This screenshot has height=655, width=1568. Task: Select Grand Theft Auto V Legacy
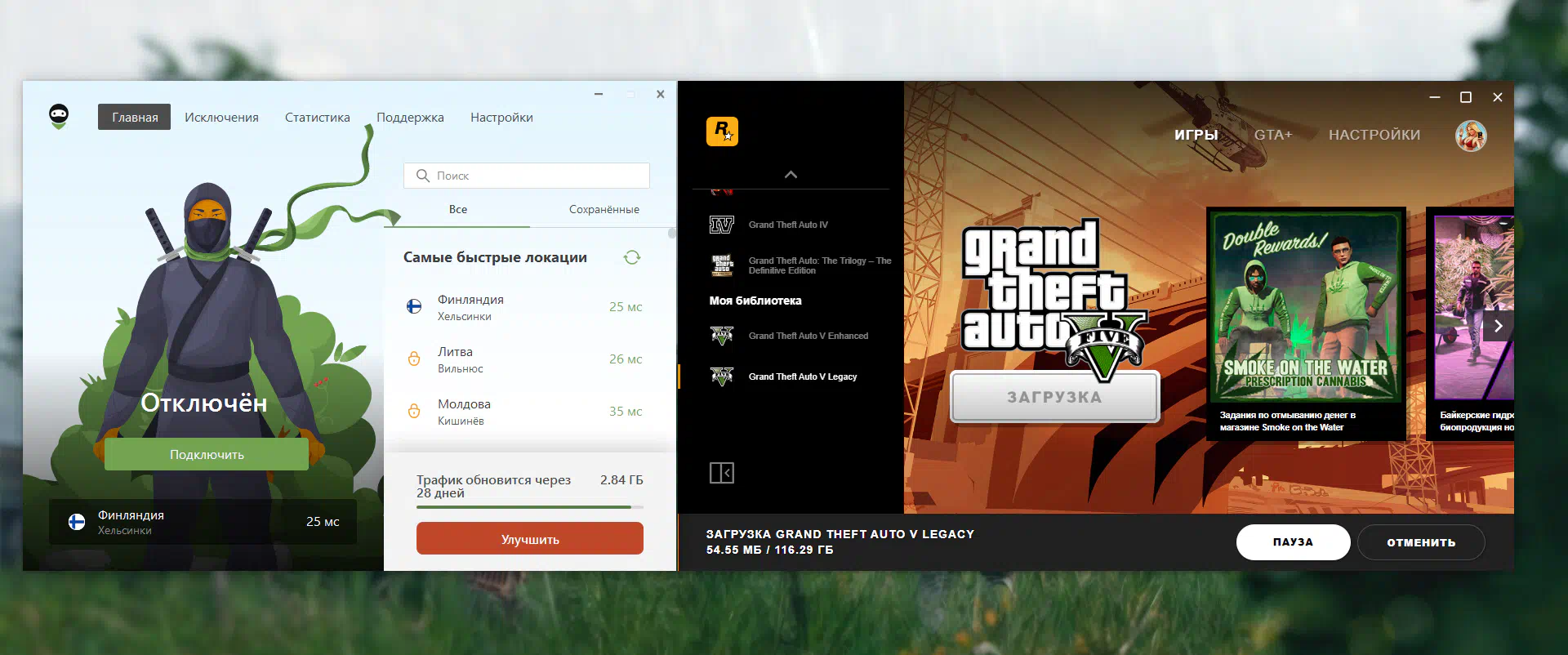(x=803, y=377)
